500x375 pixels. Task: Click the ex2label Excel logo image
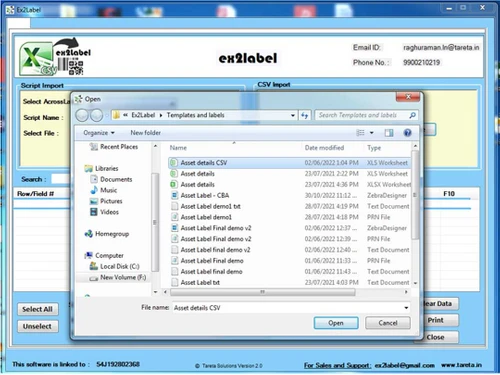coord(54,57)
